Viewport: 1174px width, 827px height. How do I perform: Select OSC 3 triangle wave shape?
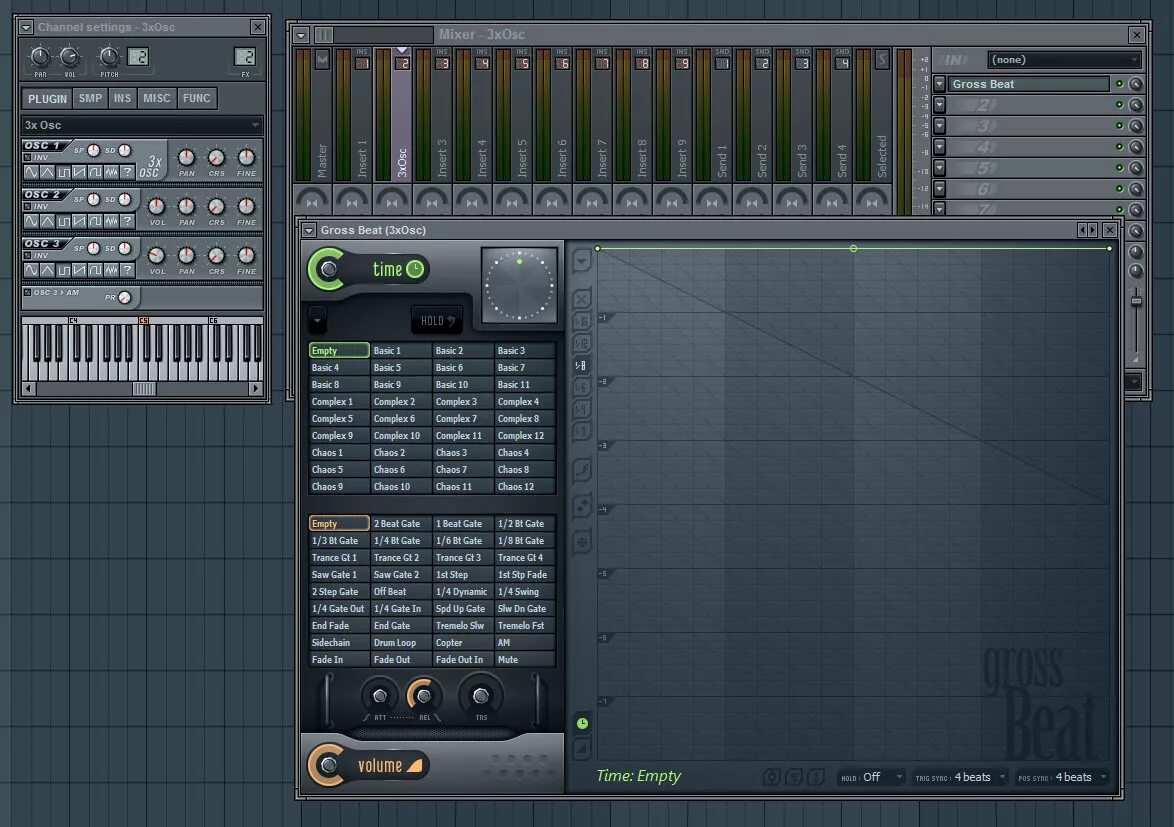coord(47,269)
